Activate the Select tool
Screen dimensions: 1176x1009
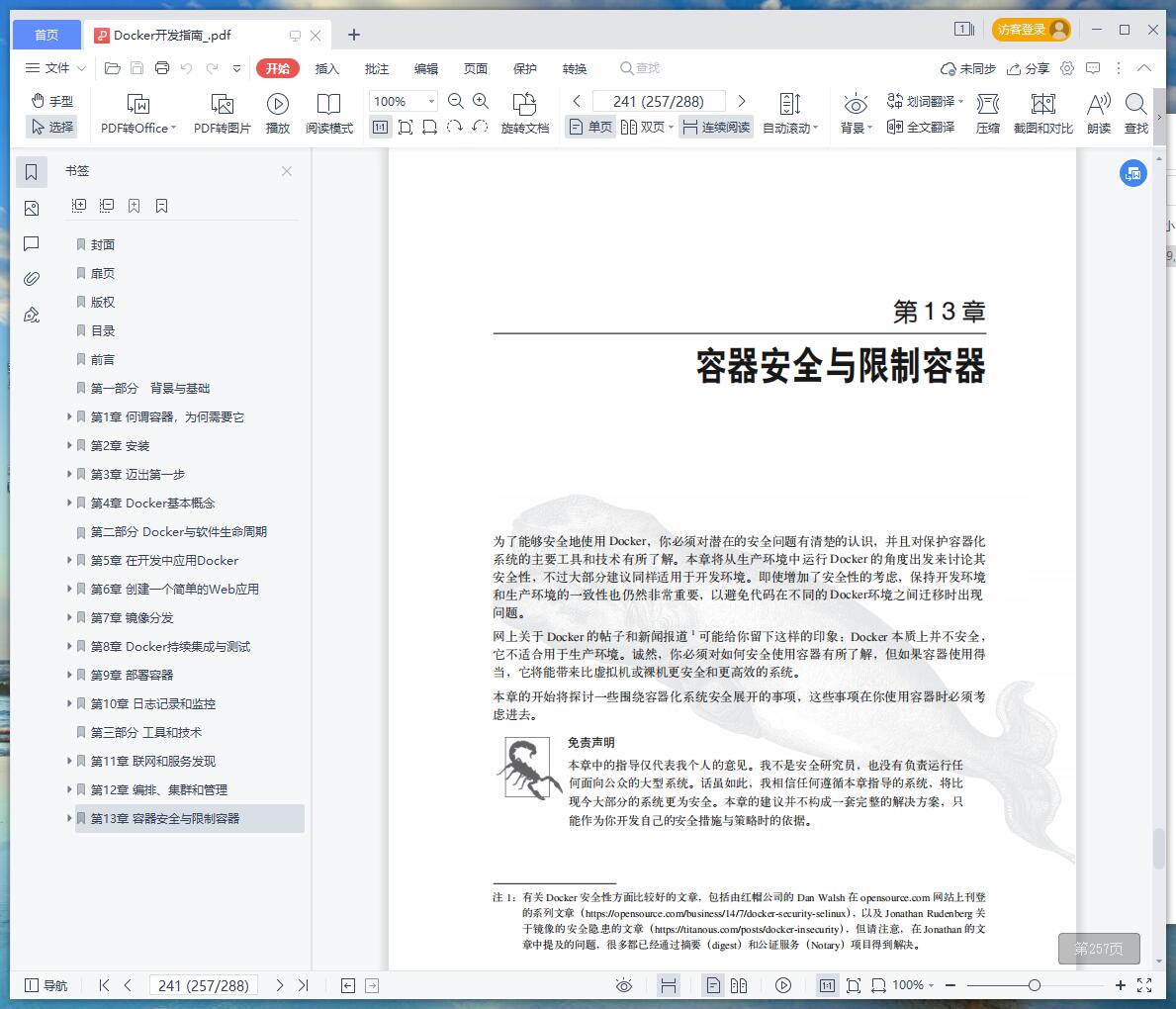click(51, 127)
